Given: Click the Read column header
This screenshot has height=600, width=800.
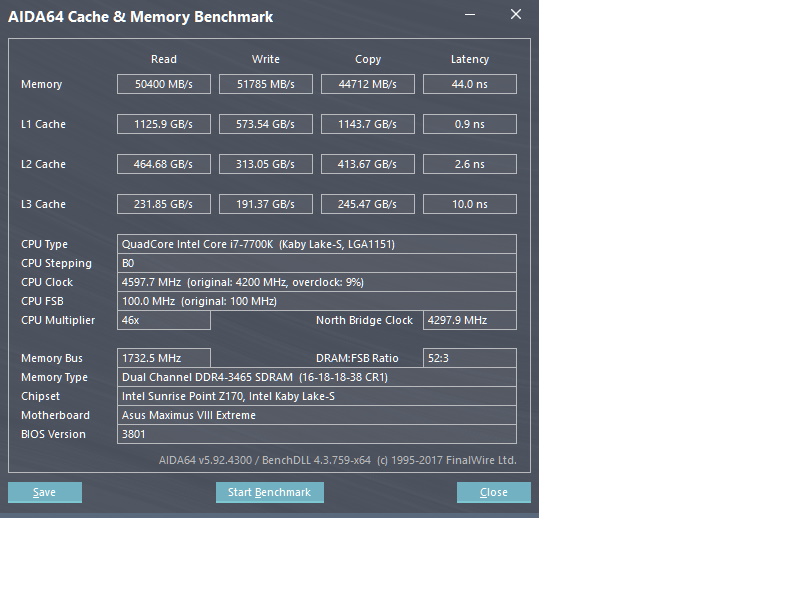Looking at the screenshot, I should (x=164, y=59).
